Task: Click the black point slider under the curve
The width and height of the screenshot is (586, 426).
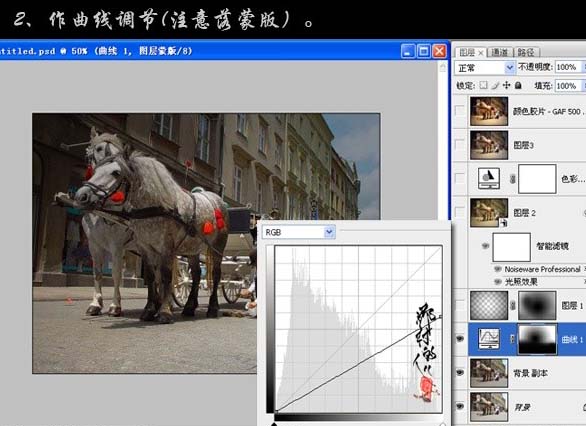Action: 274,424
